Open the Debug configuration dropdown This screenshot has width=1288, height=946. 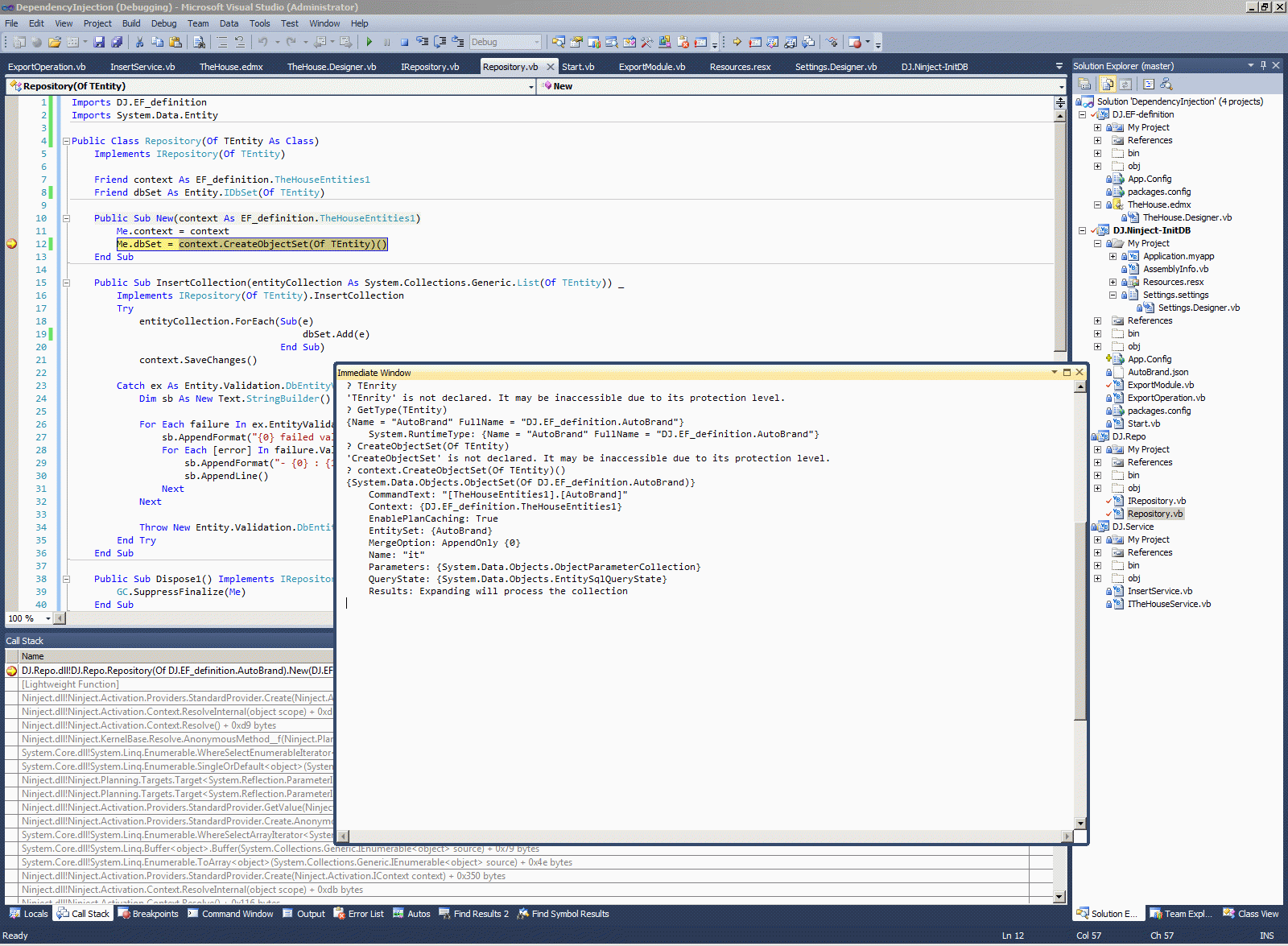click(537, 42)
